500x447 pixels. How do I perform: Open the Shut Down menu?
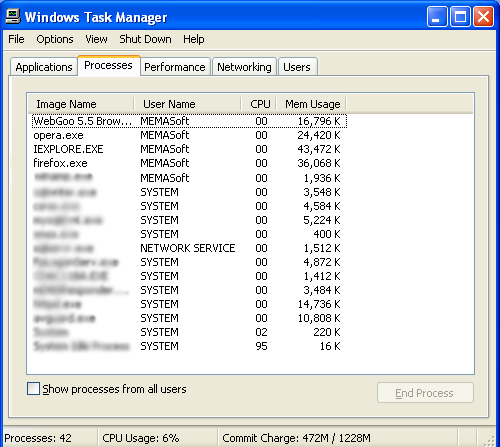[145, 39]
